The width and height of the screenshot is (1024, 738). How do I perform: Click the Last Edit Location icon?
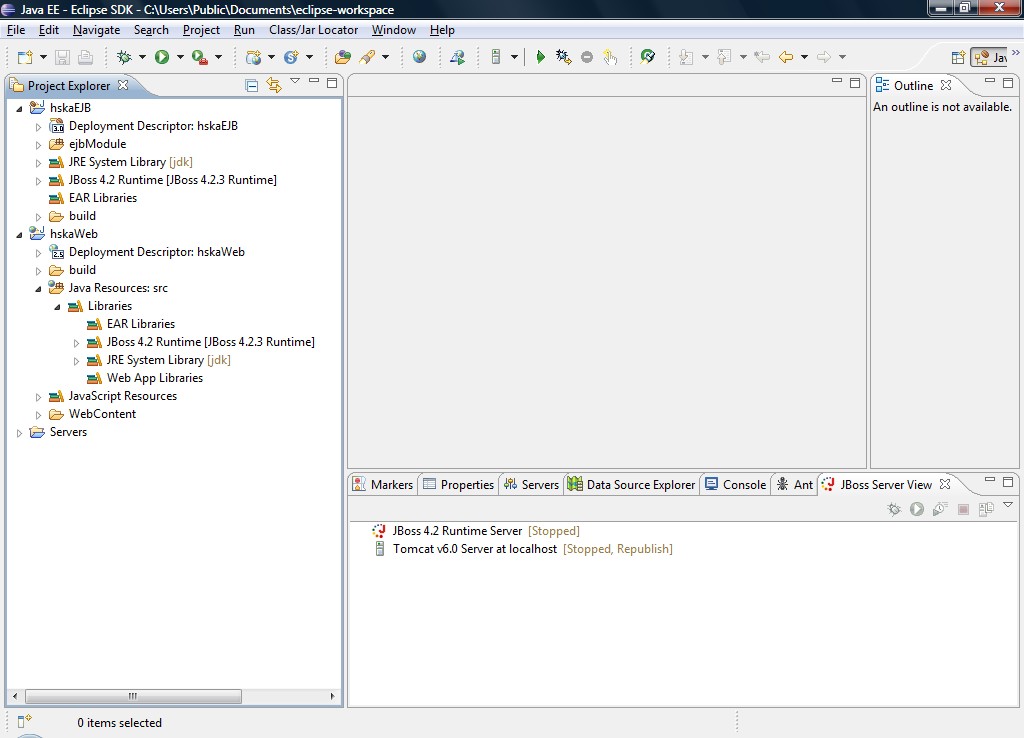761,57
